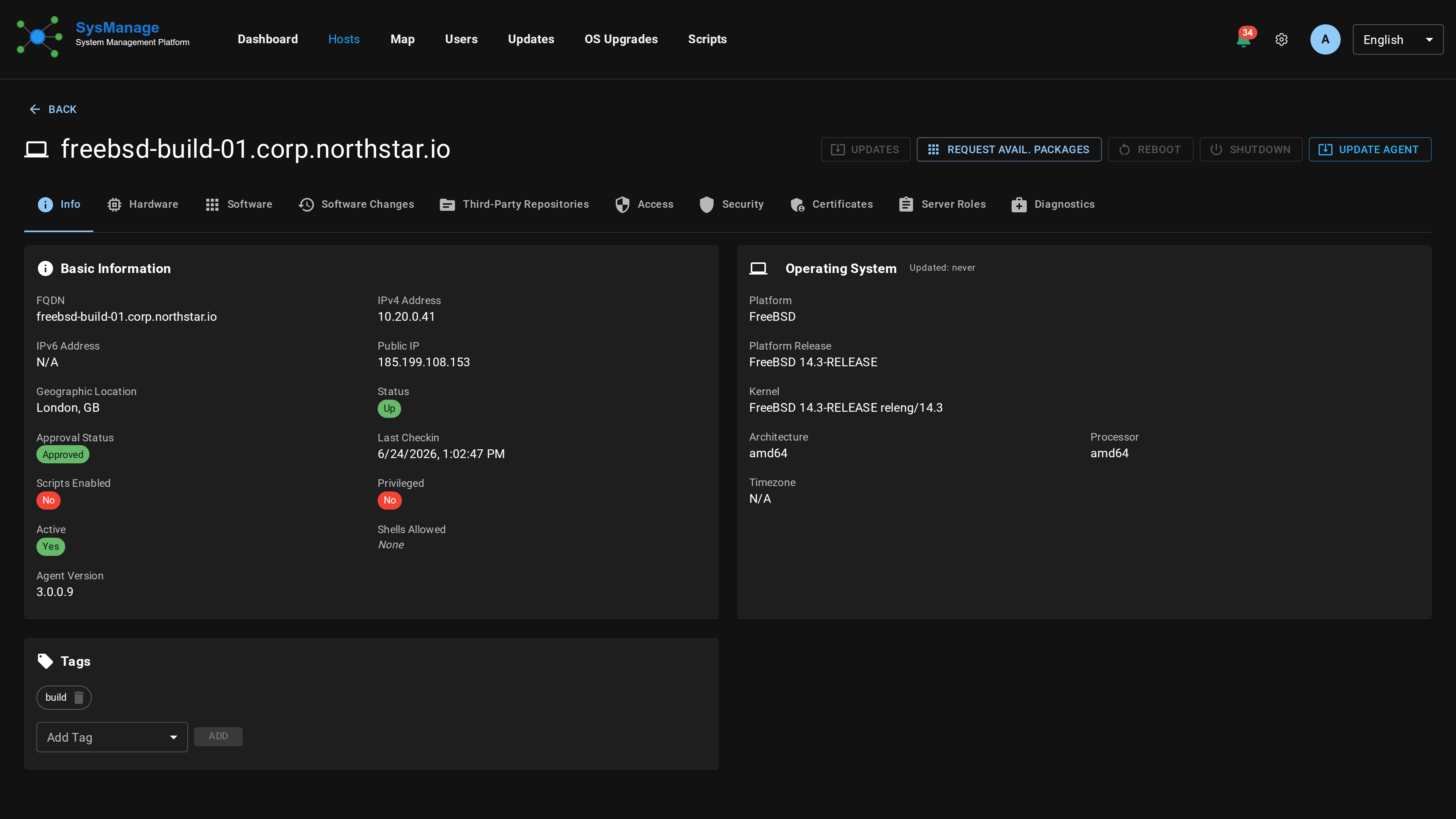Viewport: 1456px width, 819px height.
Task: Open the Updates navigation item
Action: (531, 39)
